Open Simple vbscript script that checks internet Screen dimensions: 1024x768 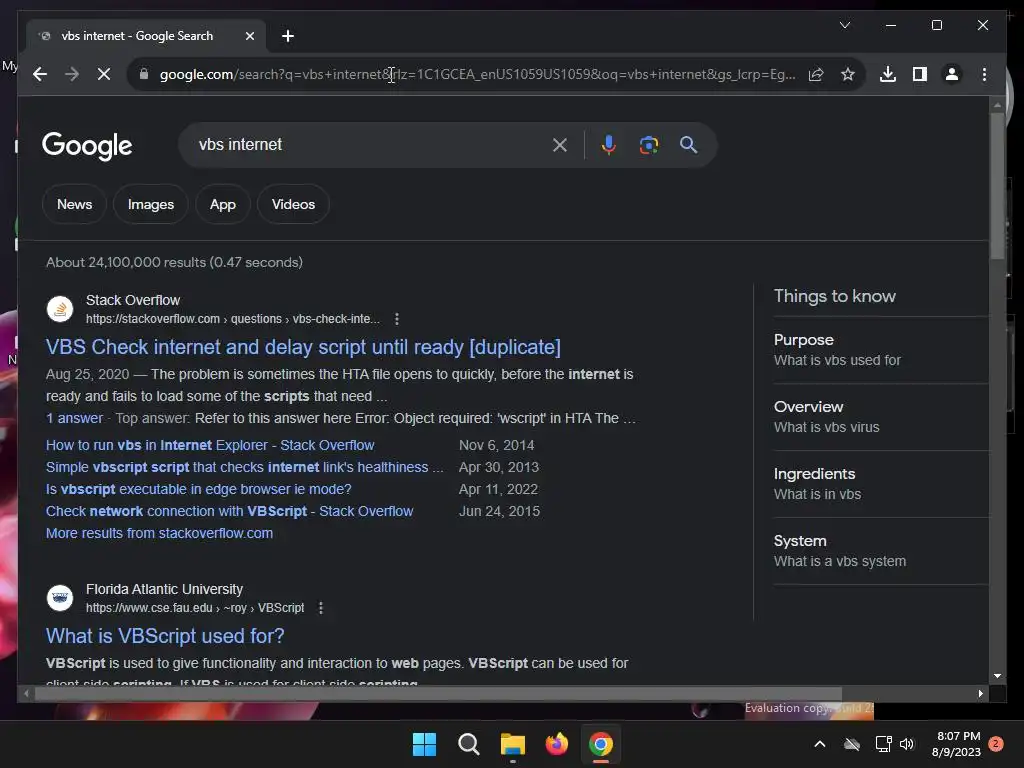pos(244,468)
